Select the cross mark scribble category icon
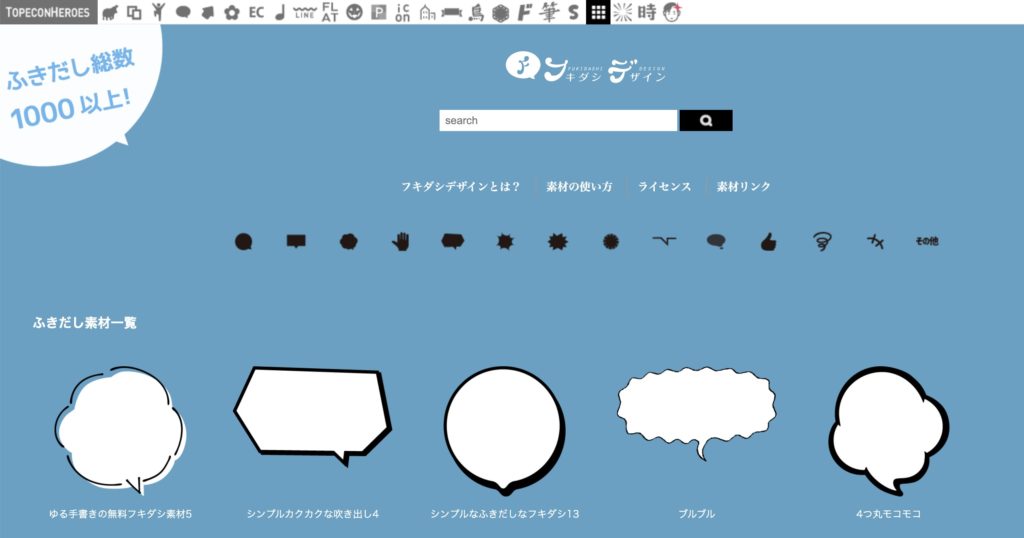This screenshot has height=538, width=1024. click(x=875, y=242)
